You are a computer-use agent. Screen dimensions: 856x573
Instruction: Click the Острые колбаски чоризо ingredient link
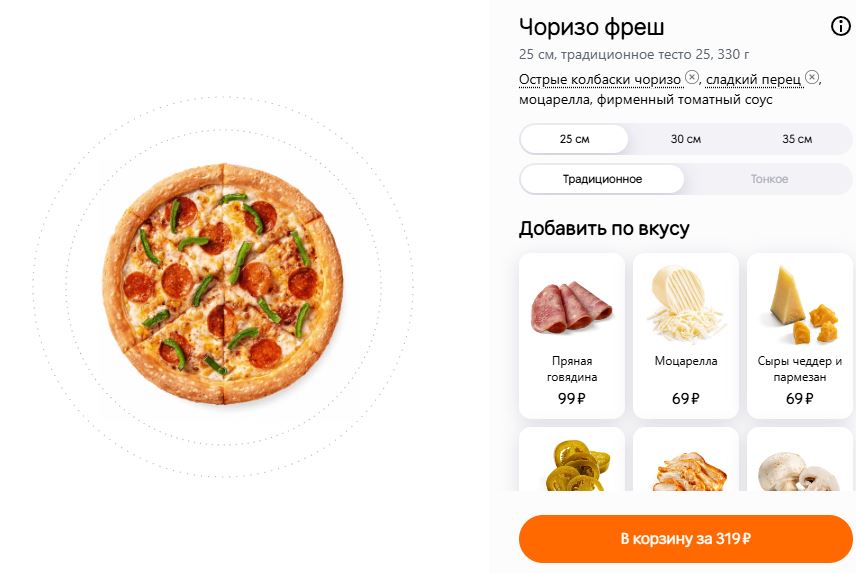coord(600,80)
